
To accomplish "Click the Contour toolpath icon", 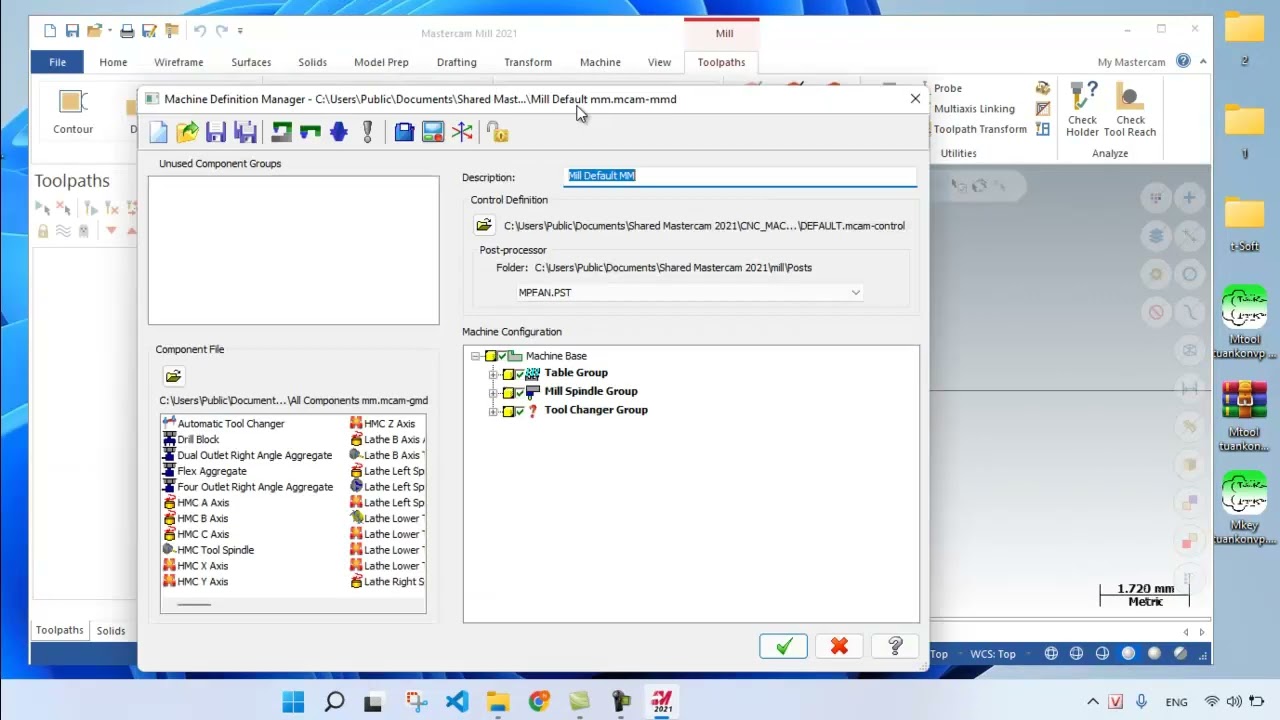I will coord(73,111).
